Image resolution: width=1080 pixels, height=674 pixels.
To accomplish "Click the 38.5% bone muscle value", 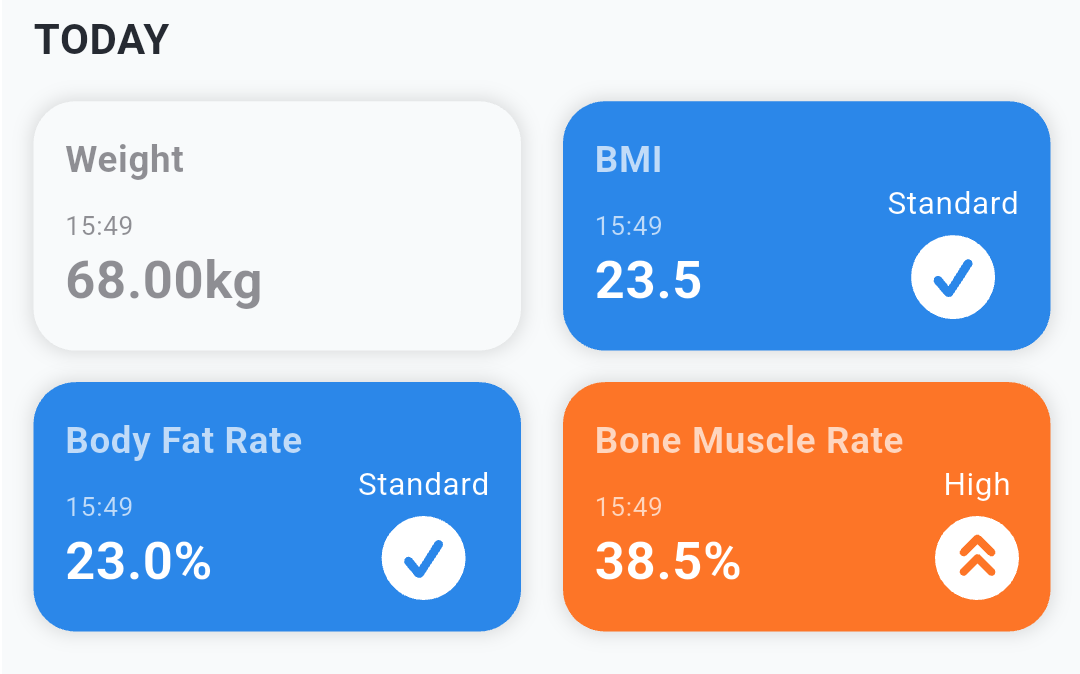I will tap(667, 561).
